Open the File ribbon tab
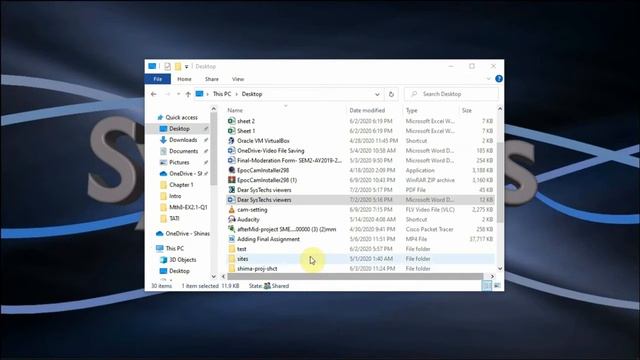 point(158,79)
